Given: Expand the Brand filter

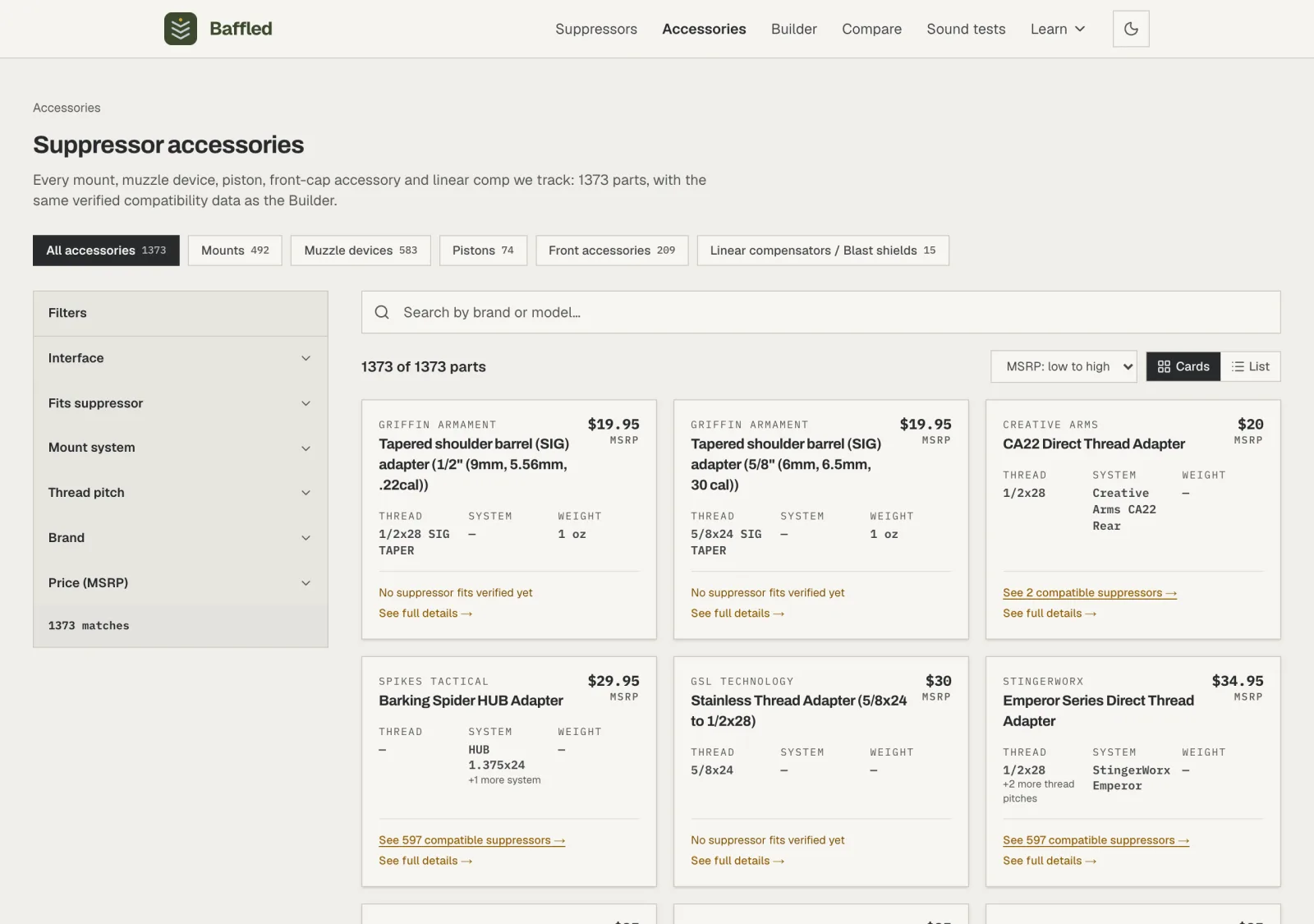Looking at the screenshot, I should [x=181, y=538].
